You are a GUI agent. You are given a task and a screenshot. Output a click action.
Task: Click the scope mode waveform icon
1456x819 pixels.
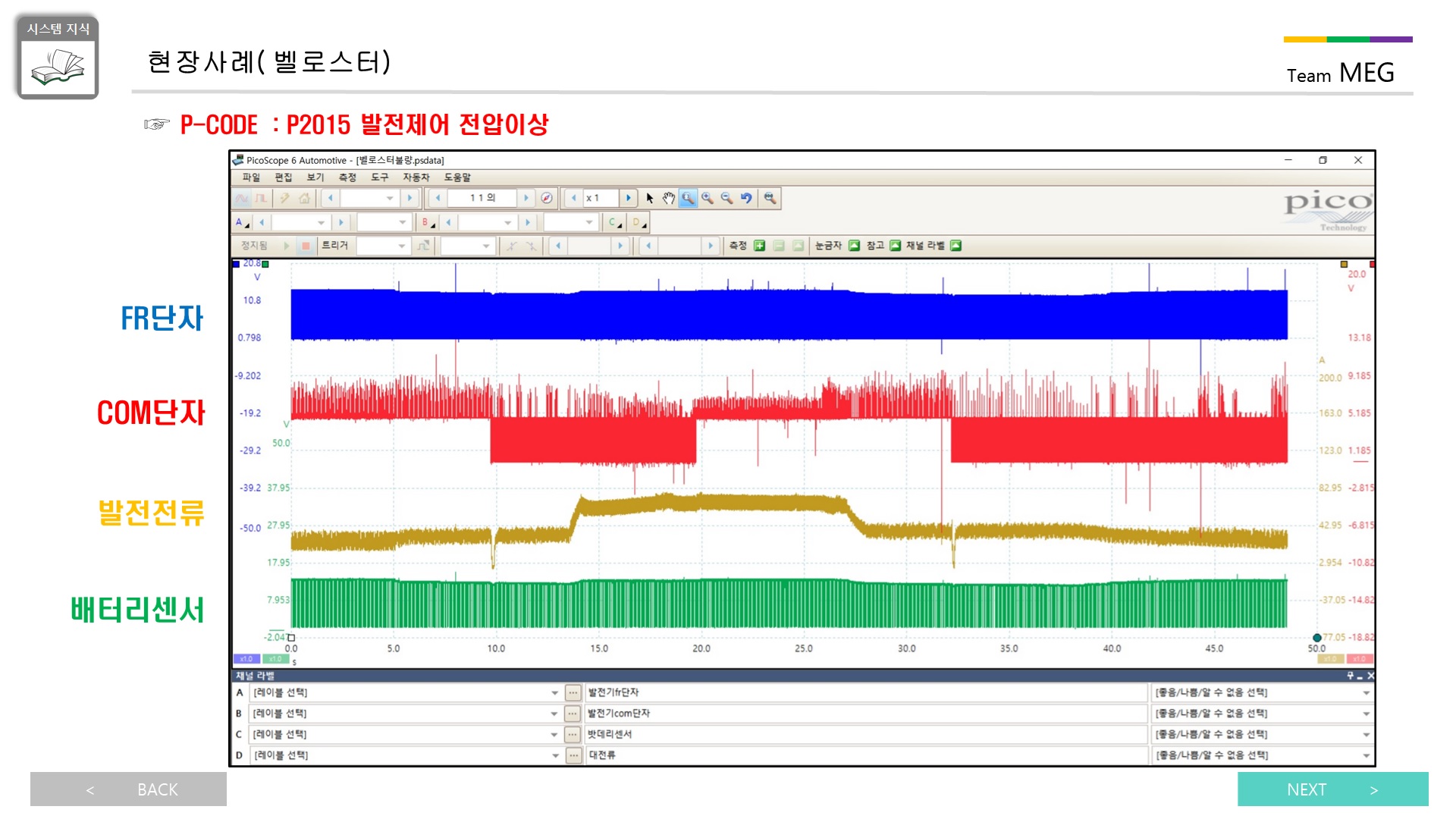[242, 198]
